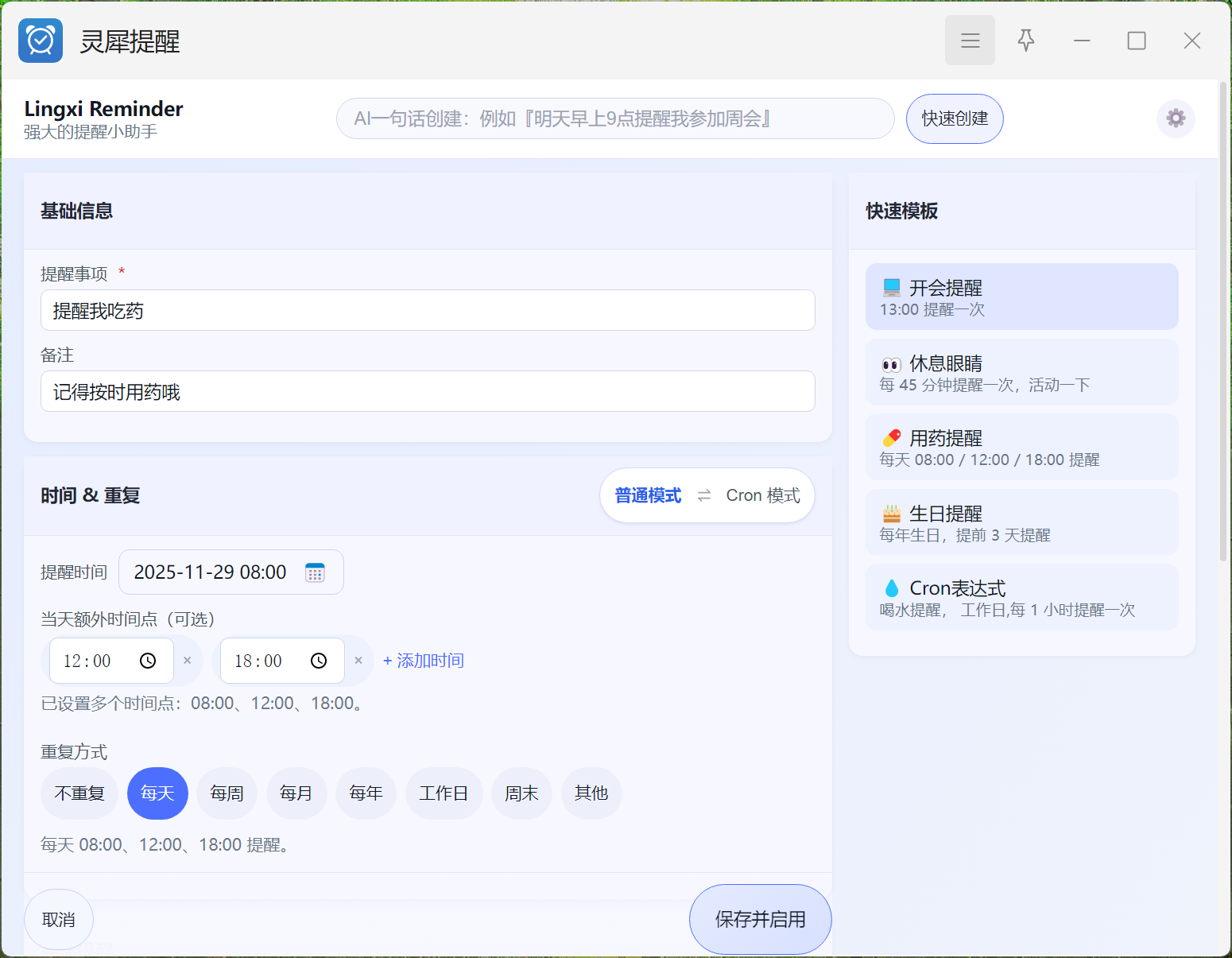Open the calendar picker for reminder date
The height and width of the screenshot is (958, 1232).
[x=315, y=572]
